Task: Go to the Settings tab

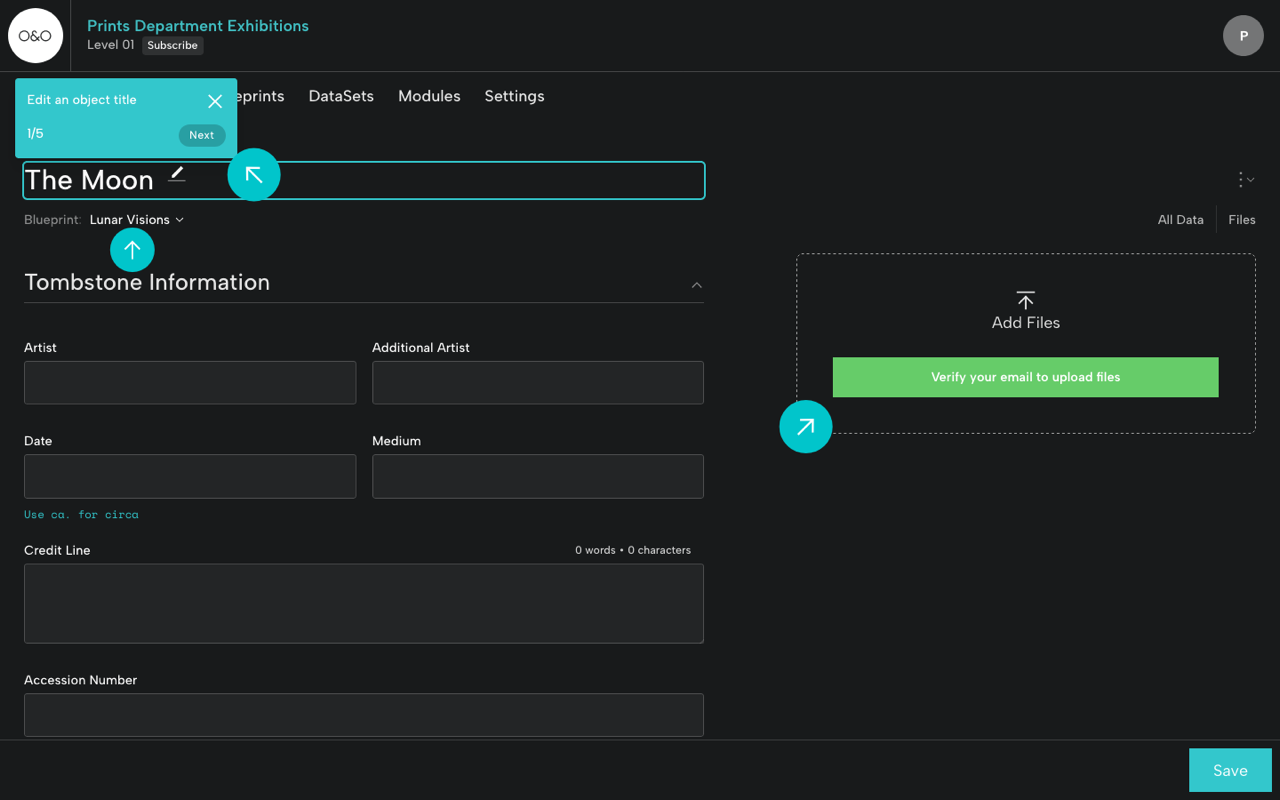Action: 514,96
